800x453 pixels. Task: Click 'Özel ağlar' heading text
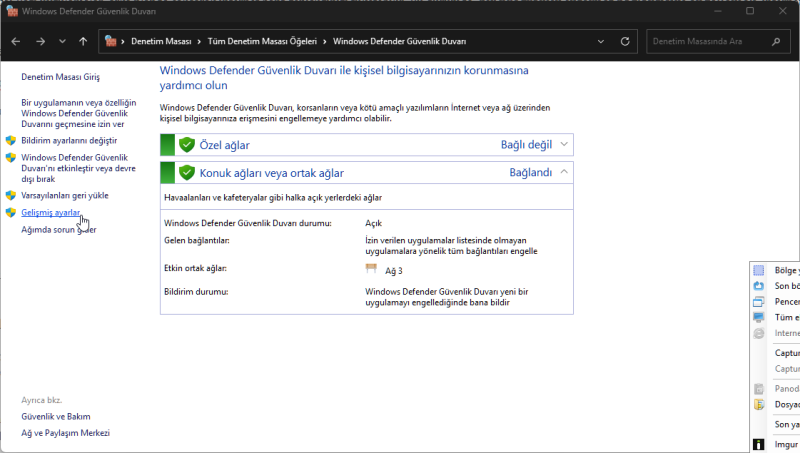224,145
